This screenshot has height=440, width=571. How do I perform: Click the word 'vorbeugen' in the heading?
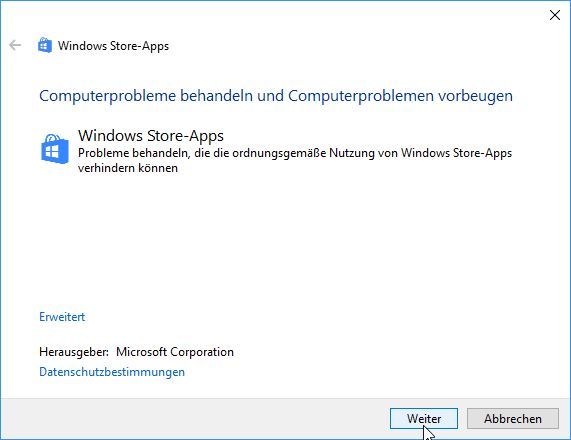coord(475,96)
